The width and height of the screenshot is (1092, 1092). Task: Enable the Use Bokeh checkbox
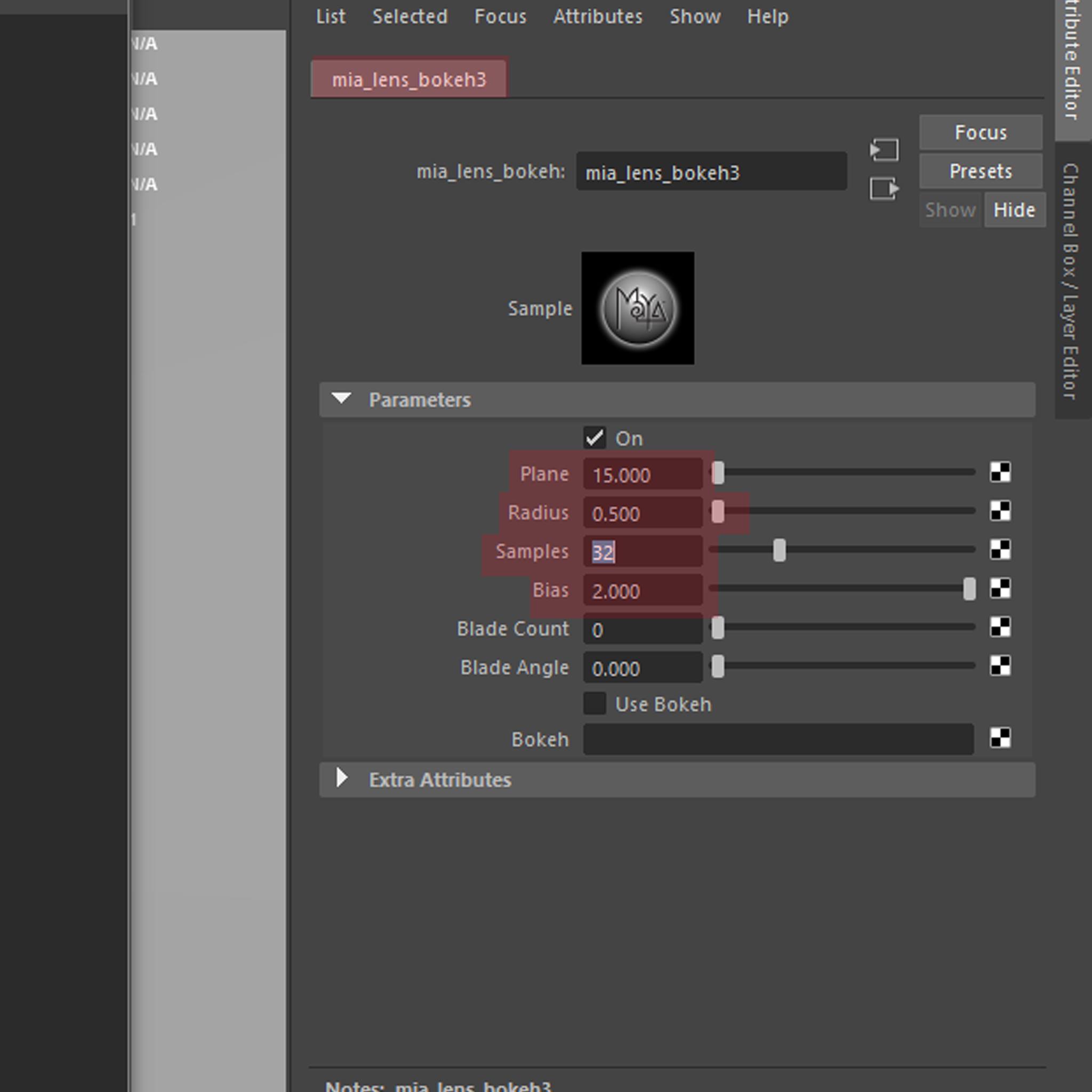point(595,704)
